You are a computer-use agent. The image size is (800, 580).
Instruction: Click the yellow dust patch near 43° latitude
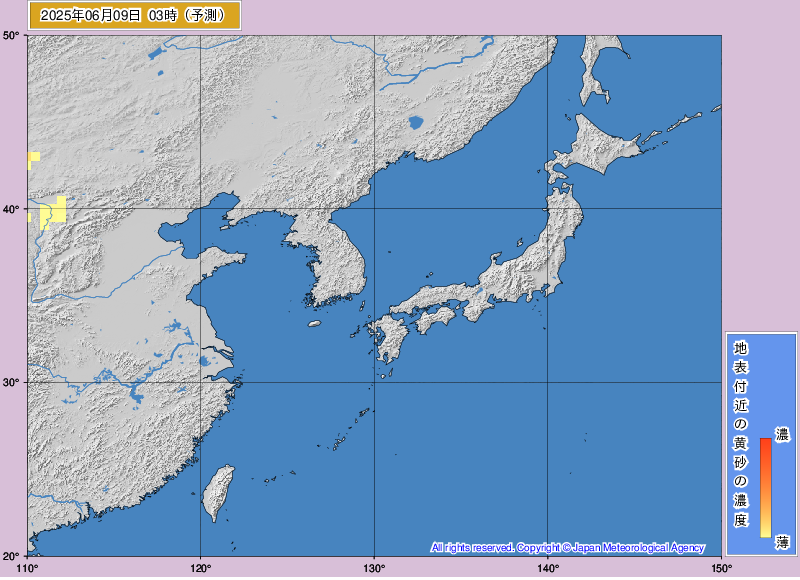(34, 159)
